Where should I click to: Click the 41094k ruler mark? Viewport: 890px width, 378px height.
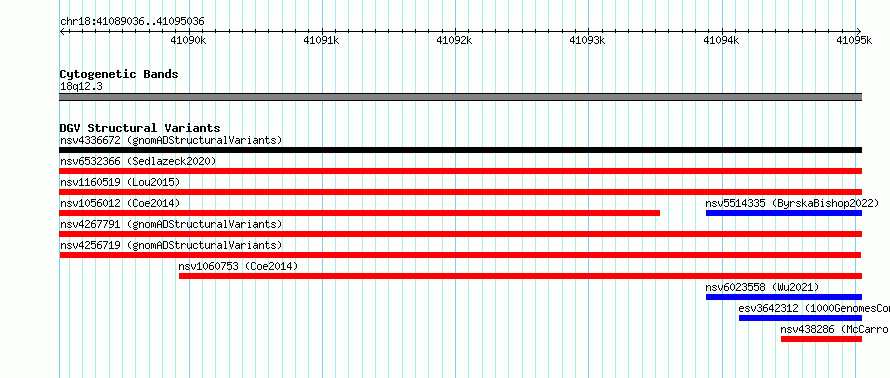click(x=721, y=40)
